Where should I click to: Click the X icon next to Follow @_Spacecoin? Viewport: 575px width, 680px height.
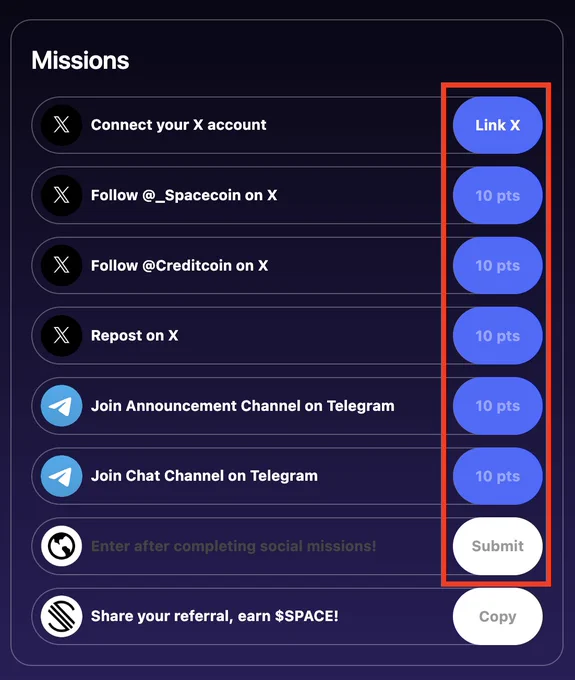(x=62, y=195)
